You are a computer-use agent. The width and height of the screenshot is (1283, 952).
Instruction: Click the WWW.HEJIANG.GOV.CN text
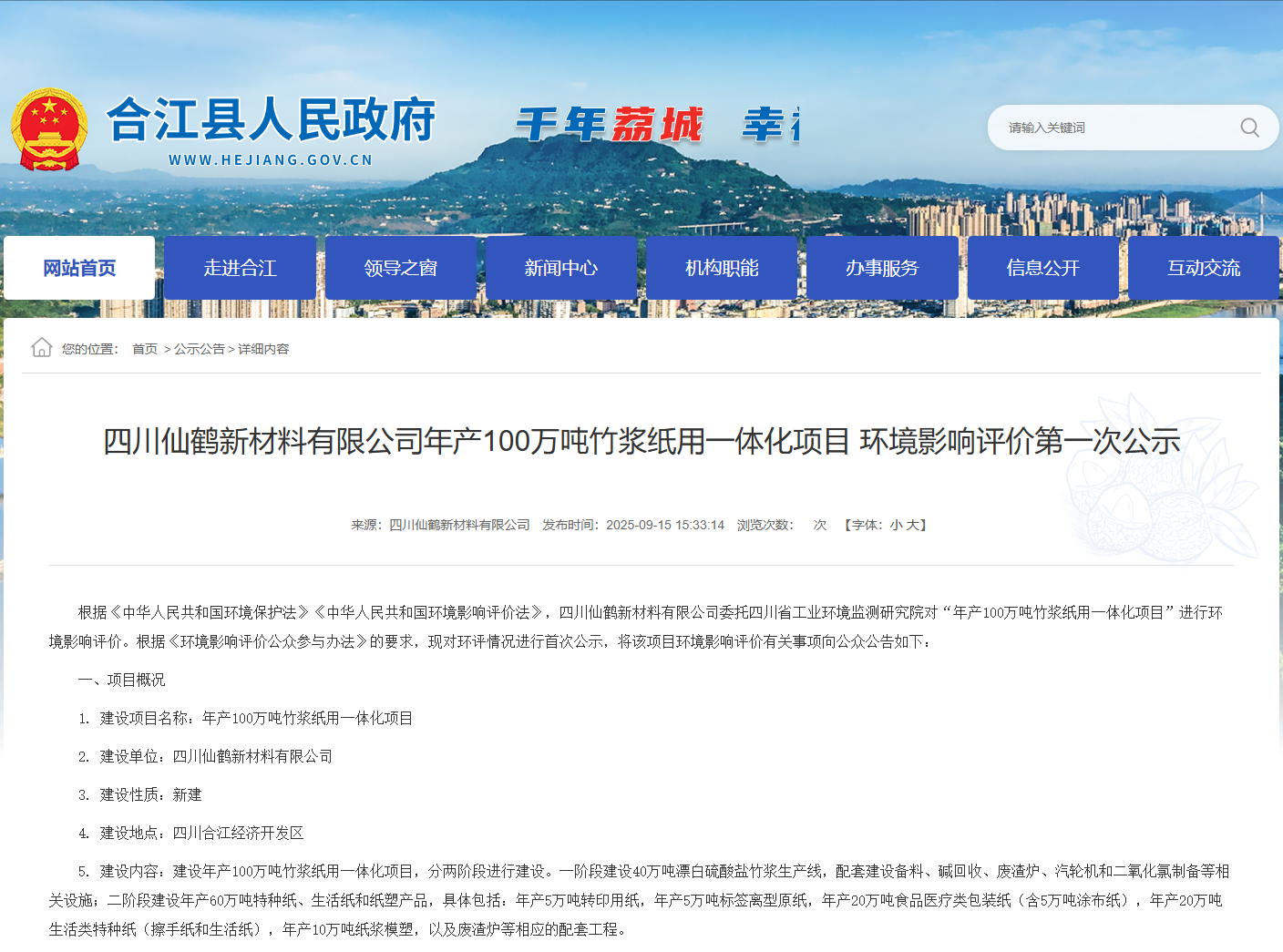[271, 159]
